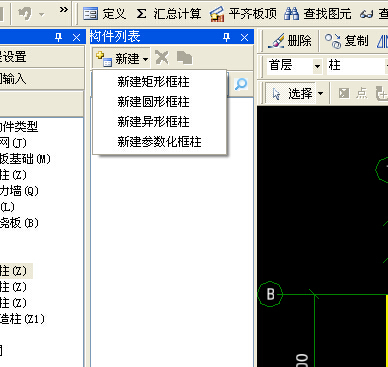The height and width of the screenshot is (367, 388).
Task: Click axis bubble B in drawing
Action: coord(270,294)
